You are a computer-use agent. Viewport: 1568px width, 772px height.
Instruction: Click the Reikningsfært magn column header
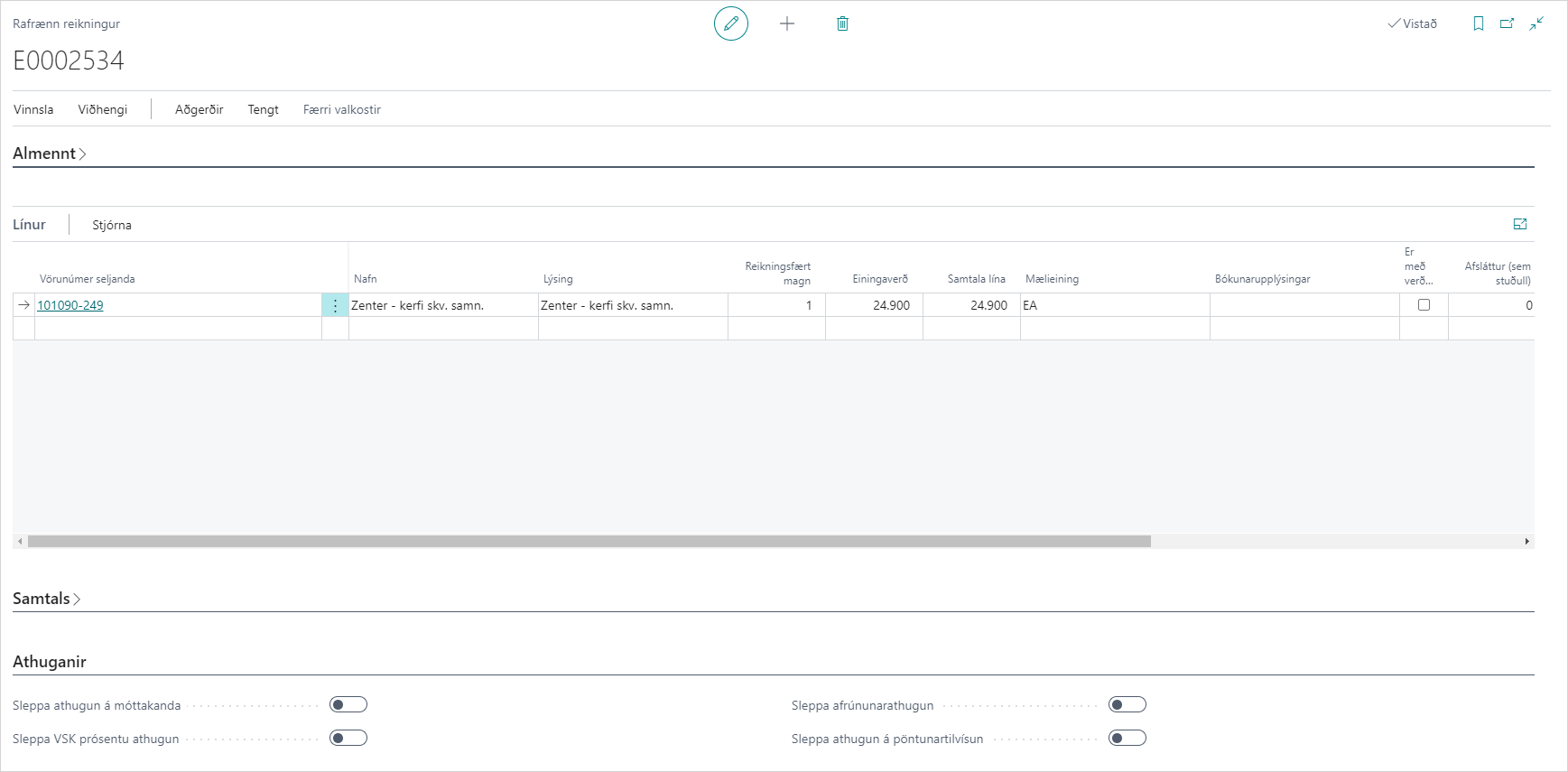pos(778,273)
